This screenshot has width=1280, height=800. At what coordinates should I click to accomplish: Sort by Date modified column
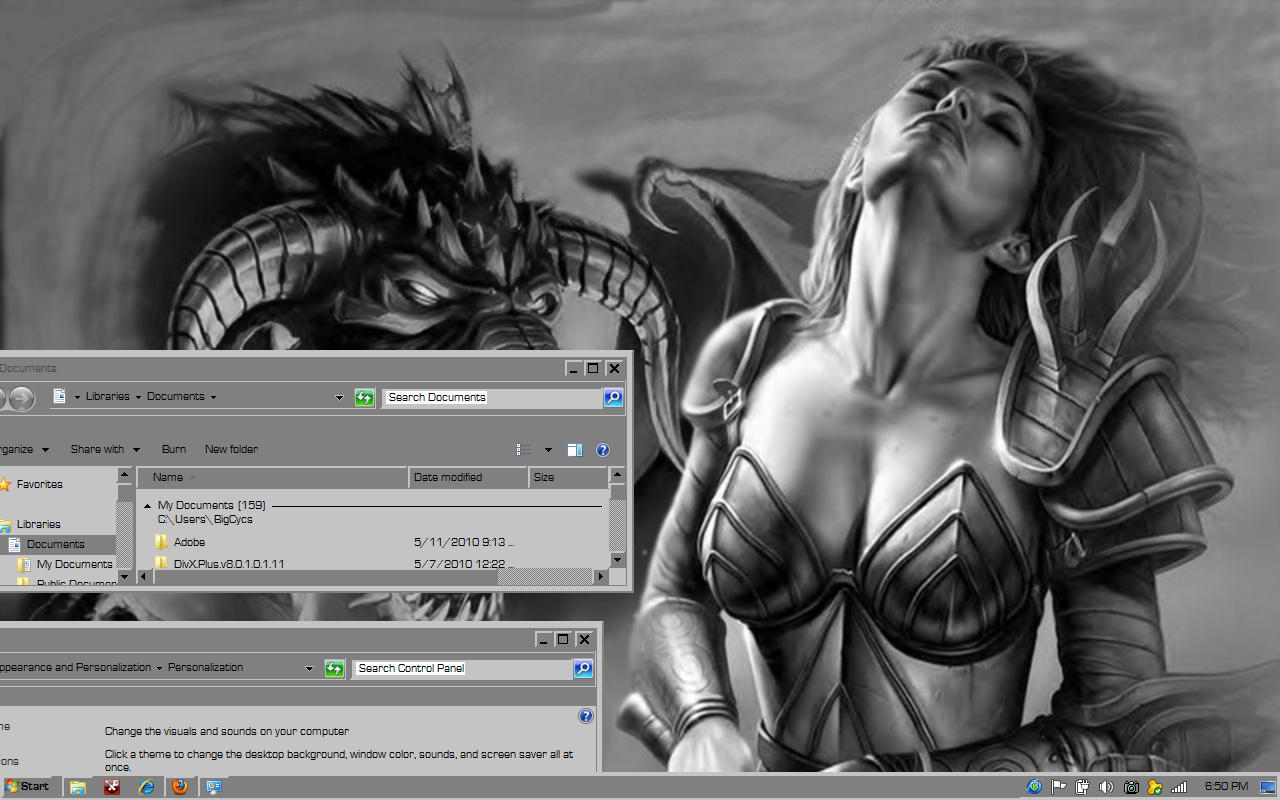(x=468, y=477)
